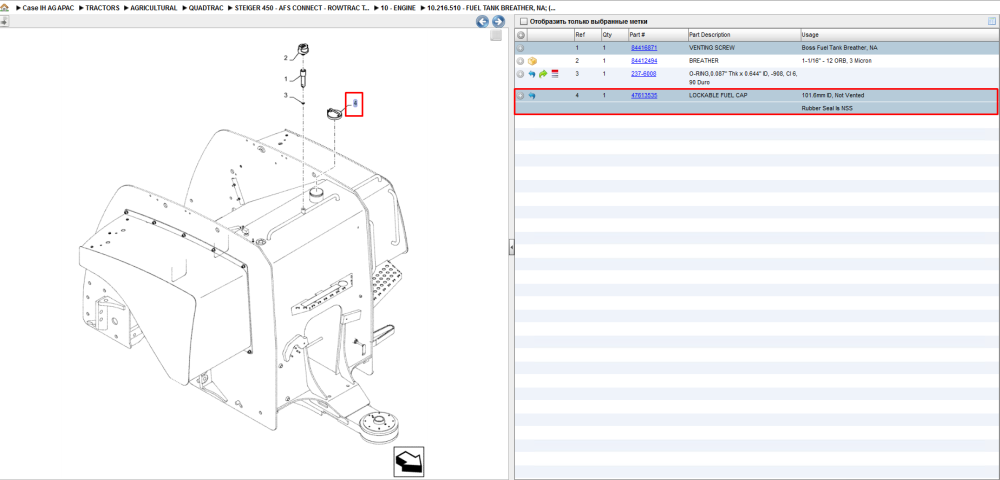Open part number link 84416871
The width and height of the screenshot is (1000, 480).
click(x=643, y=48)
